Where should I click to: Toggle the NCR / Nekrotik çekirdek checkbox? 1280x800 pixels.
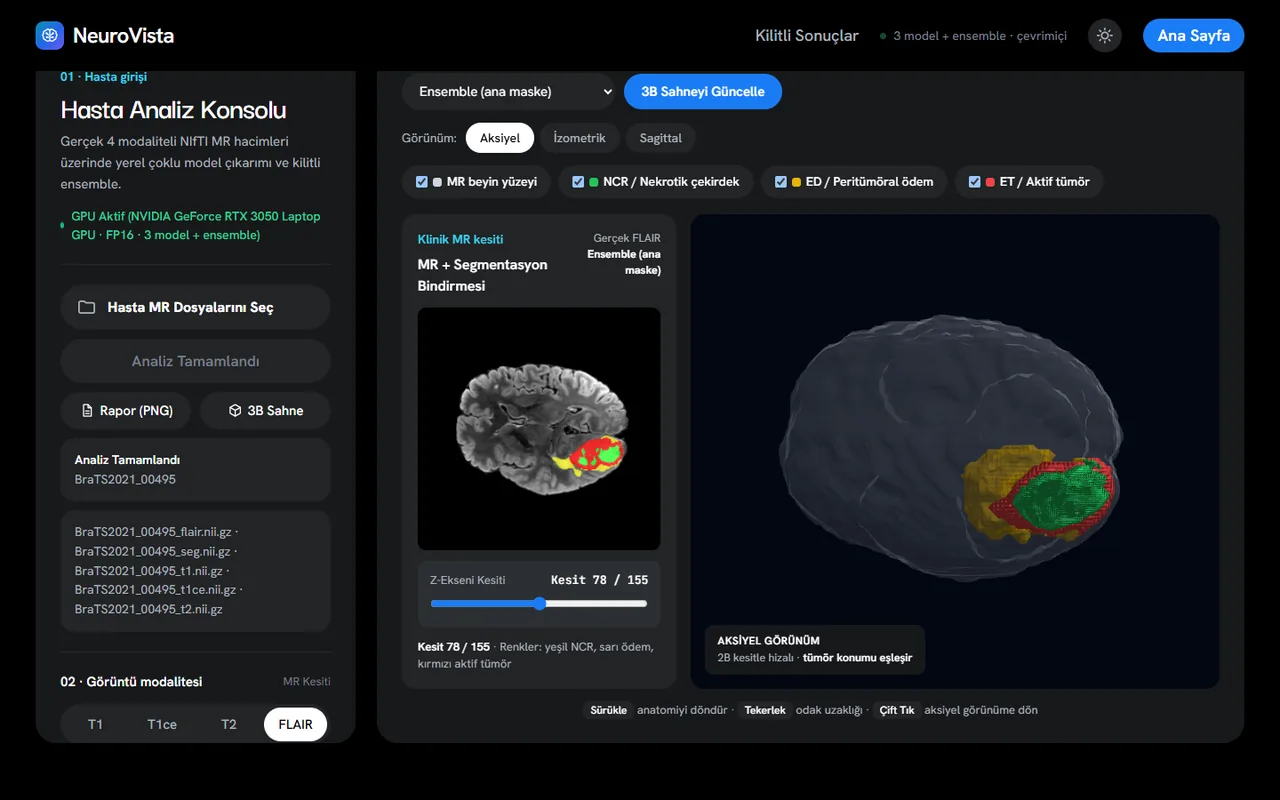578,182
